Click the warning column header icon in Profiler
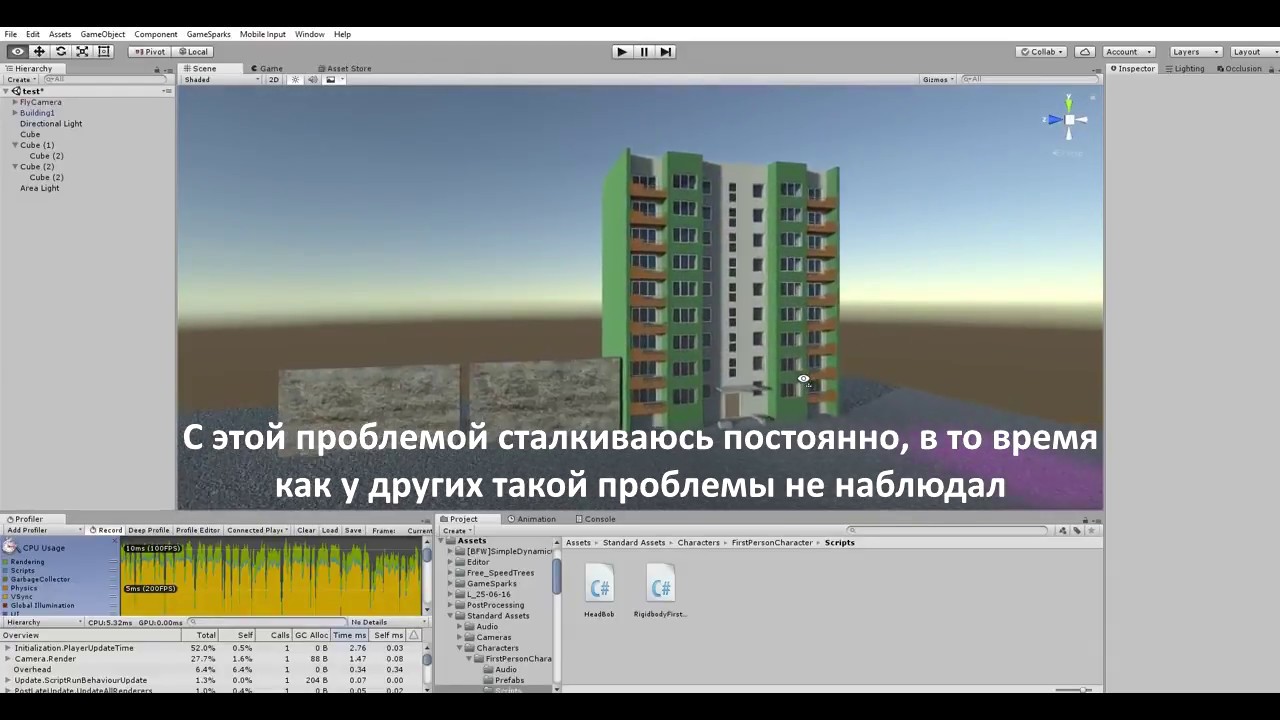Image resolution: width=1280 pixels, height=720 pixels. [x=414, y=635]
